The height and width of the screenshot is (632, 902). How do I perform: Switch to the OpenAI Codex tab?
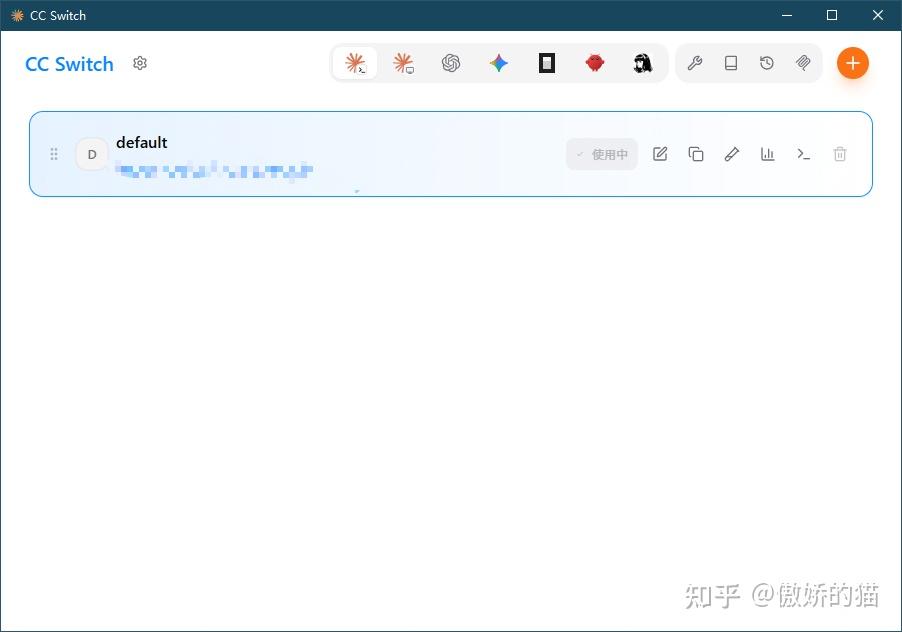pyautogui.click(x=451, y=63)
